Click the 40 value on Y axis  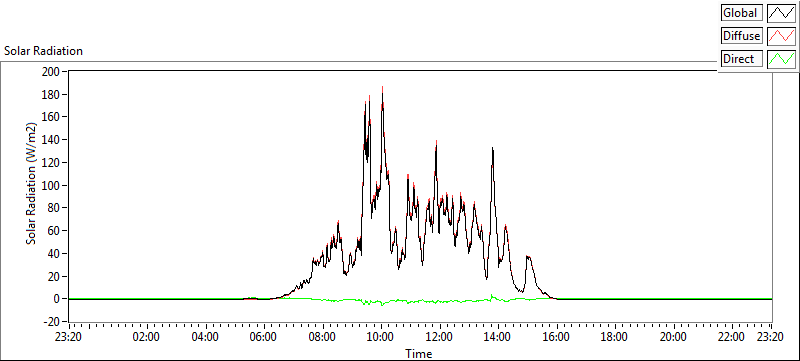click(x=55, y=253)
